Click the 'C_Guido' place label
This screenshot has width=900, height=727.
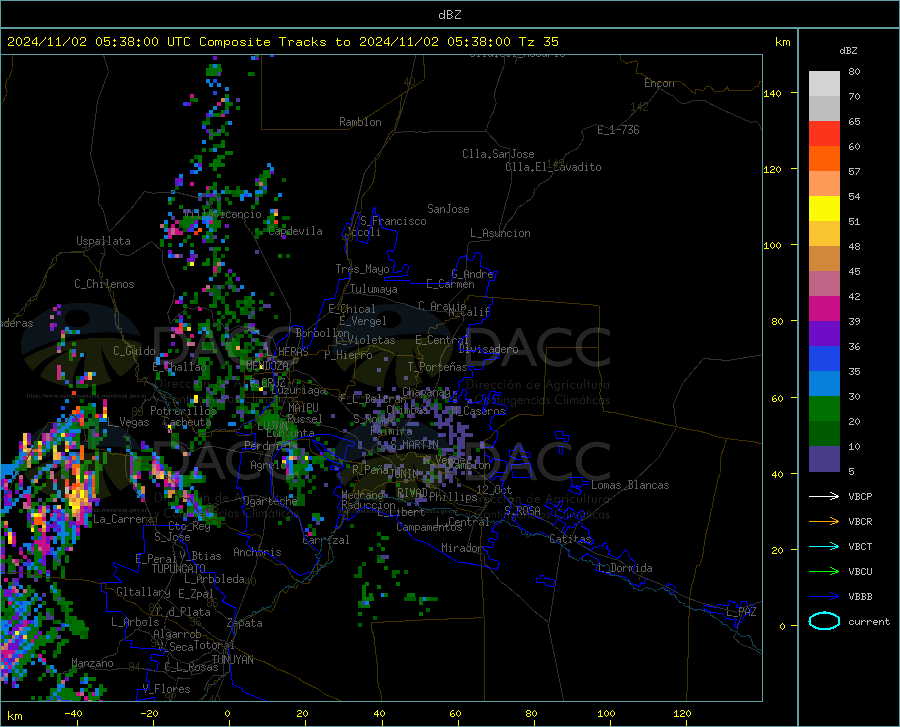point(134,351)
